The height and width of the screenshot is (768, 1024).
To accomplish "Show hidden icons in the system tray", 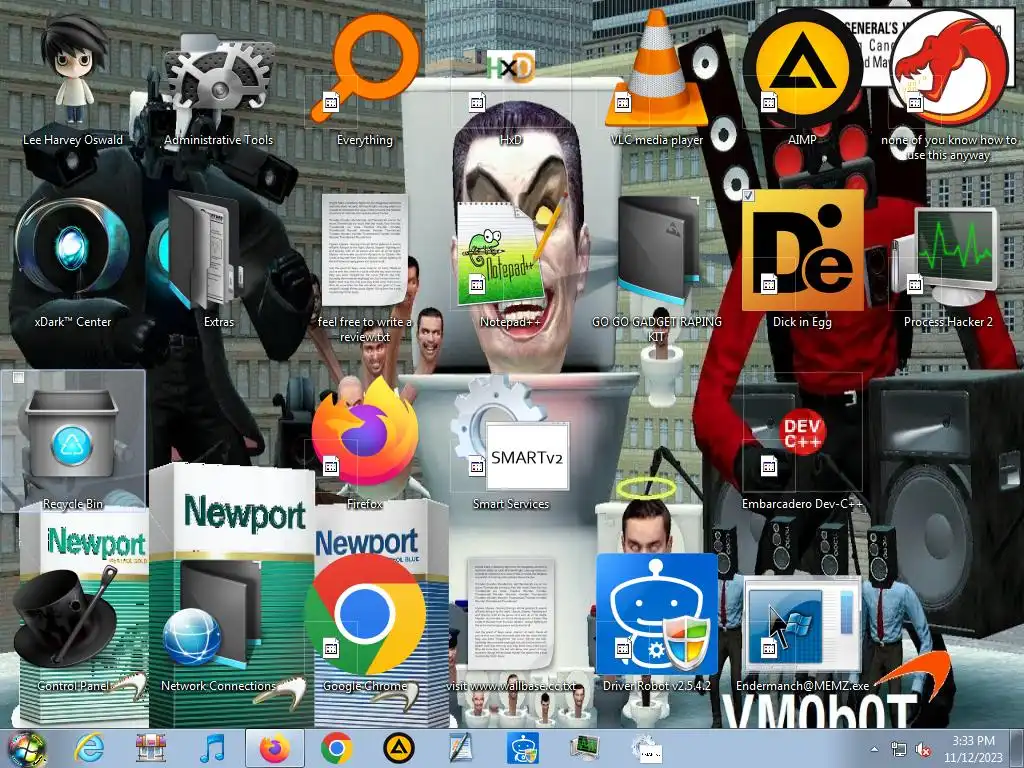I will point(874,749).
